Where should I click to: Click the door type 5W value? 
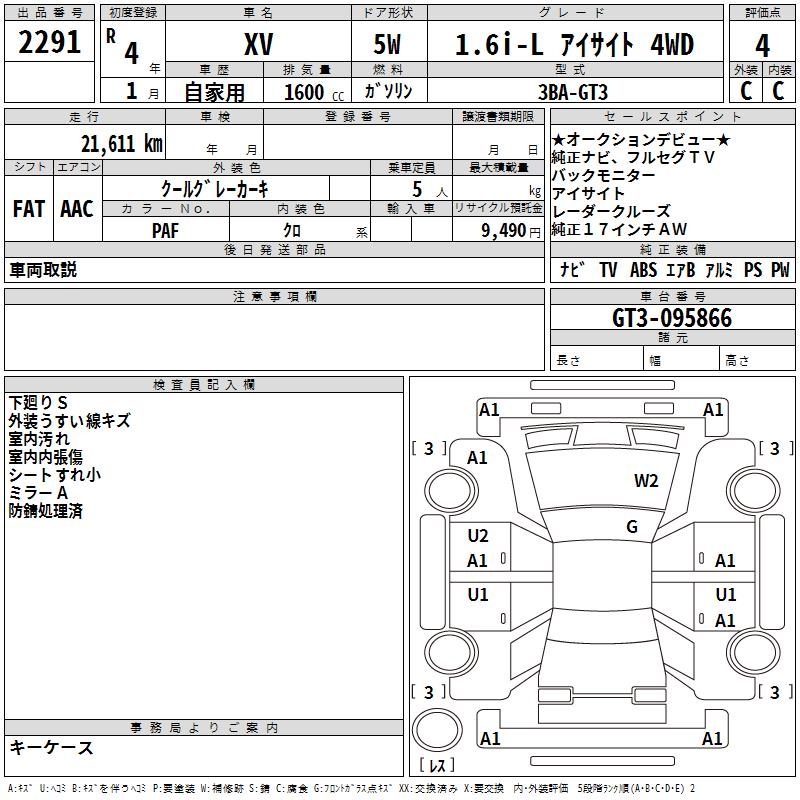pos(387,44)
